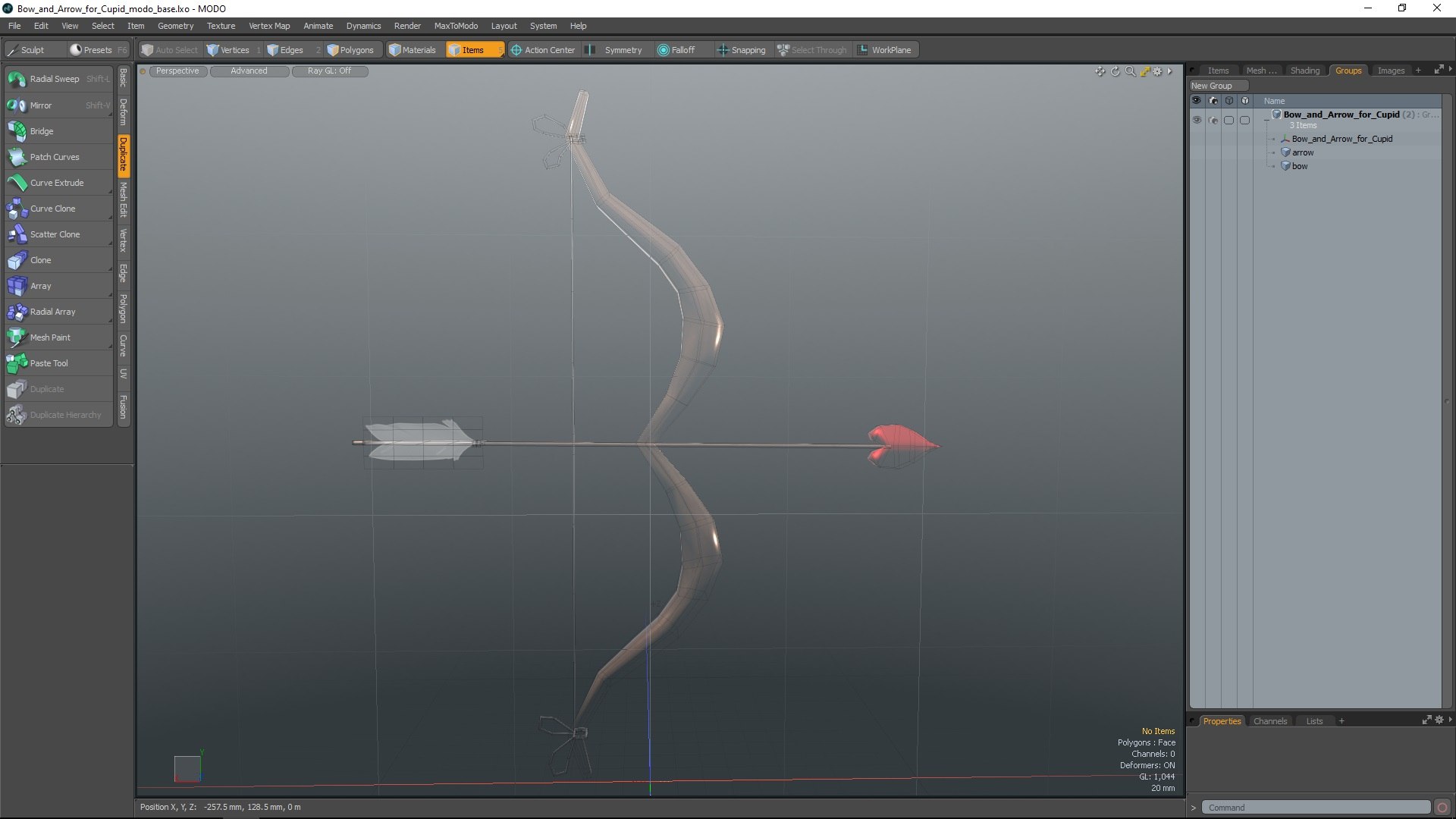This screenshot has width=1456, height=819.
Task: Toggle render camera for Bow_and_Arrow_for_Cupid group
Action: [1213, 120]
